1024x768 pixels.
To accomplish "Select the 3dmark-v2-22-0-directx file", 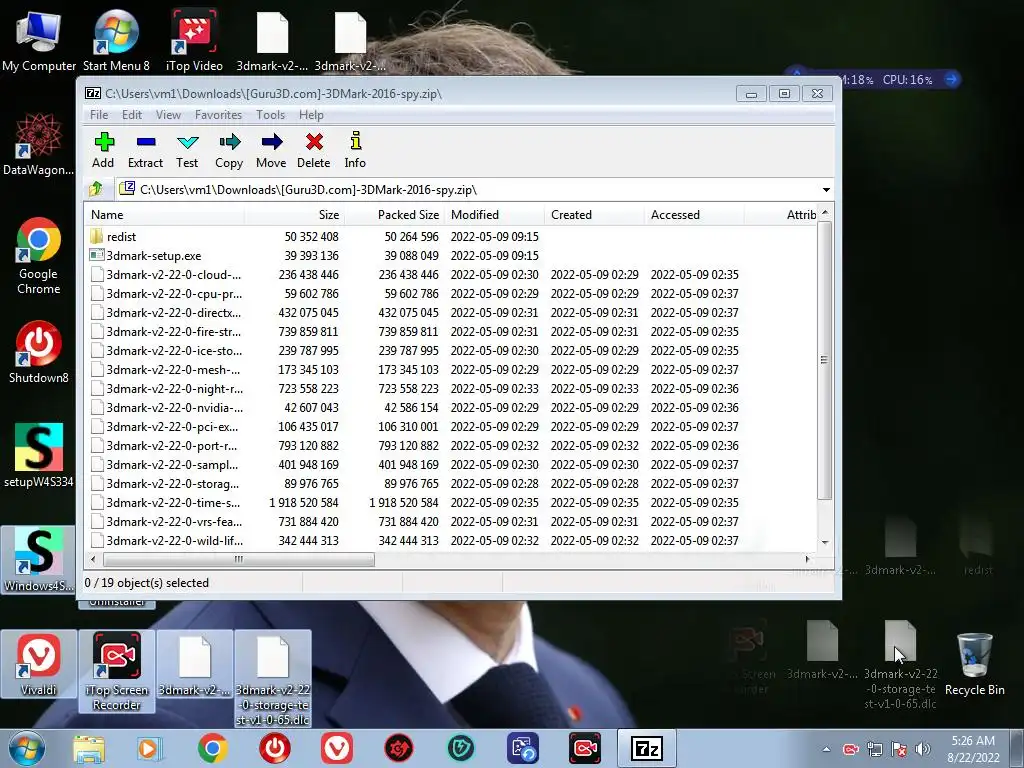I will coord(451,312).
